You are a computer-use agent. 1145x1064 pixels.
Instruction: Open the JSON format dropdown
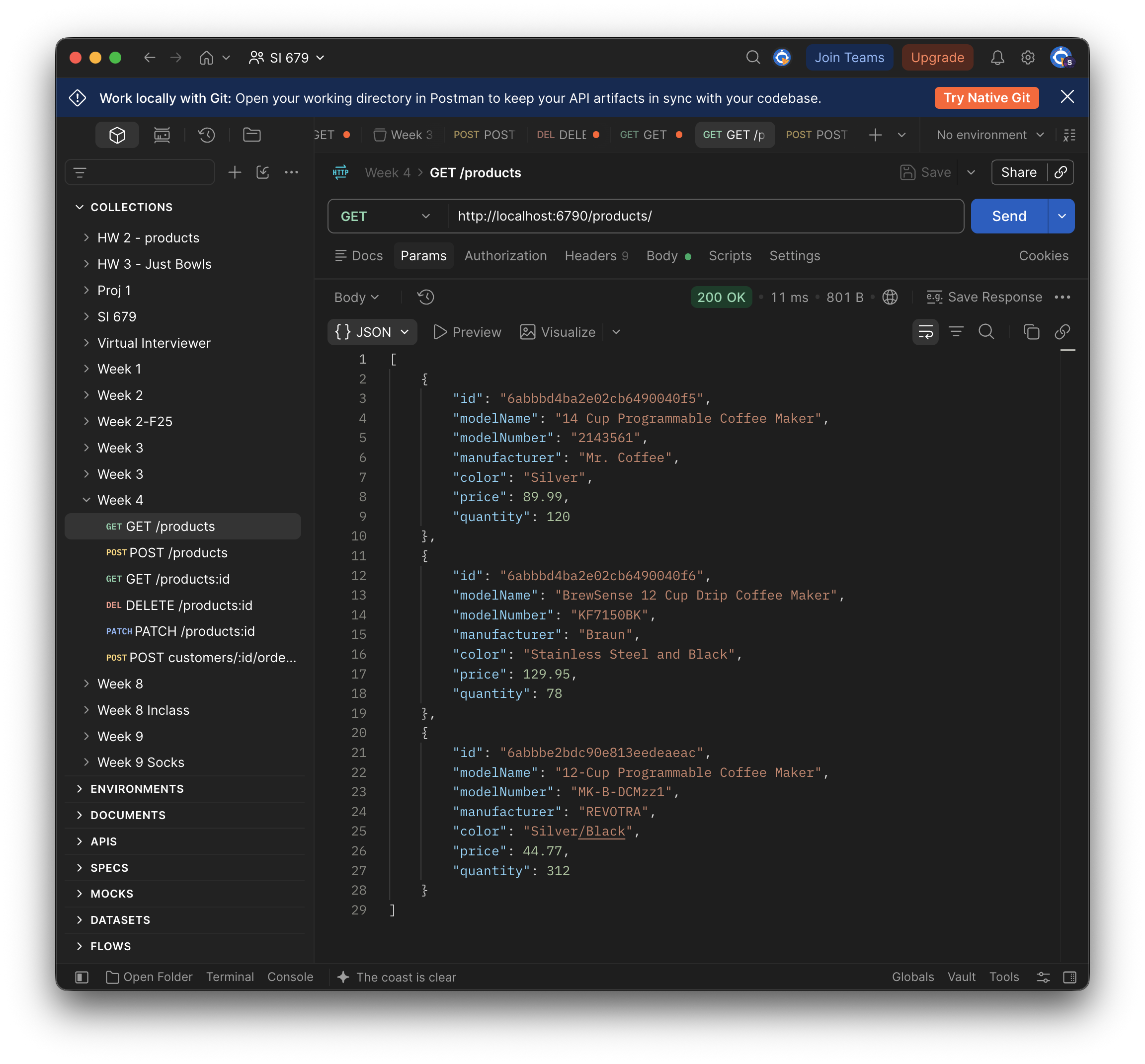coord(372,332)
